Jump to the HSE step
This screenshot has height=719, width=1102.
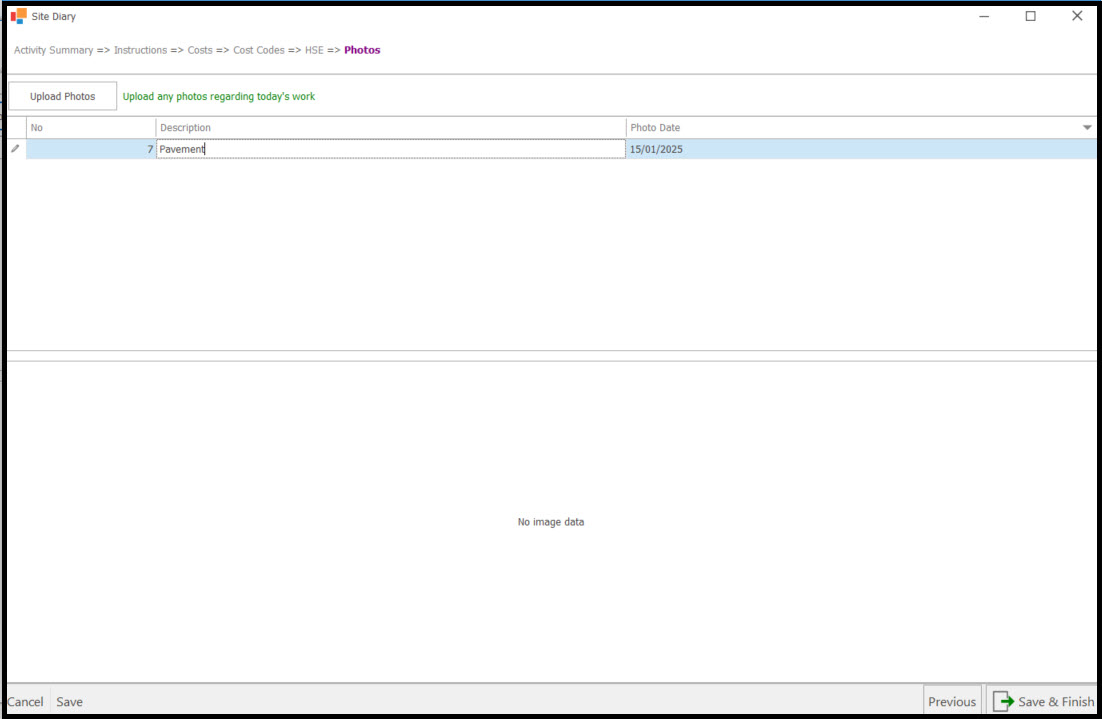(314, 50)
